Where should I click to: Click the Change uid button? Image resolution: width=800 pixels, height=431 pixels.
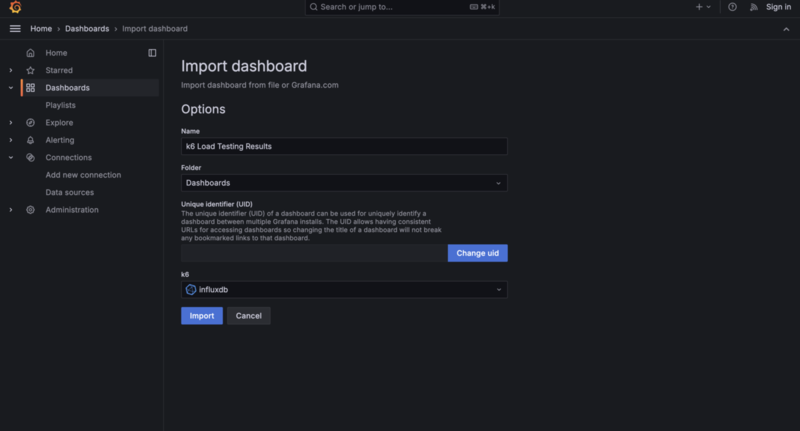coord(478,253)
